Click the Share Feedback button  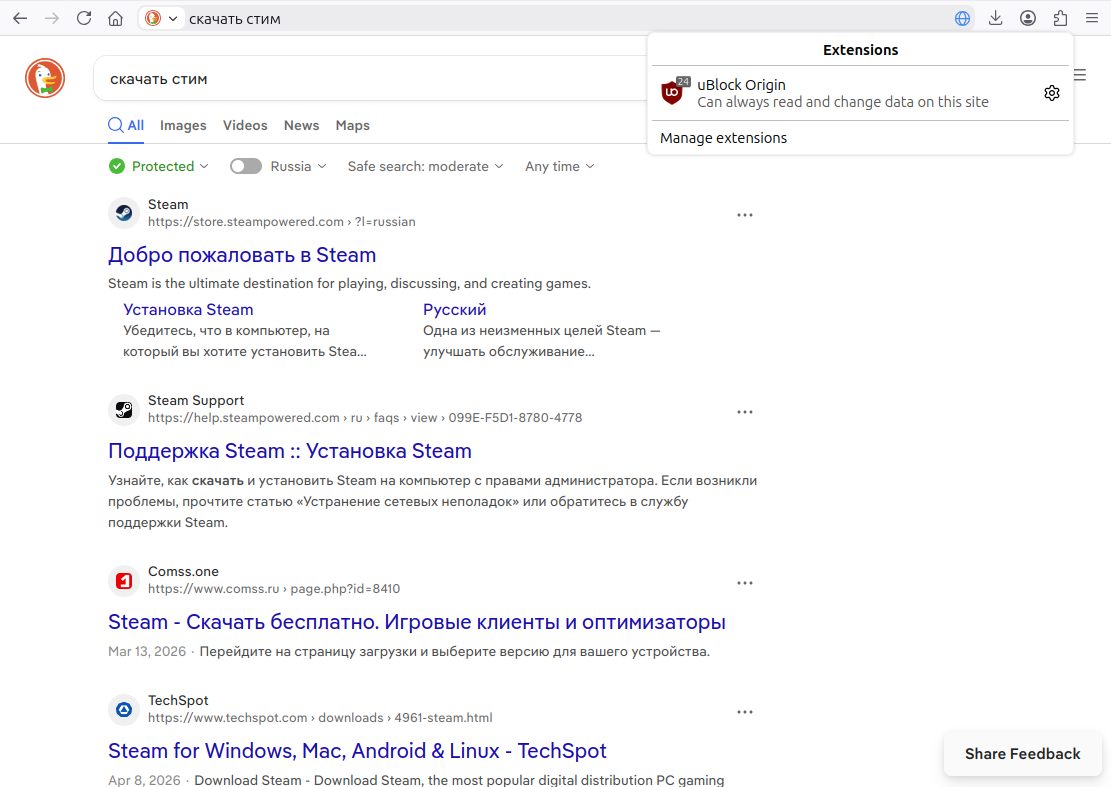(1022, 754)
